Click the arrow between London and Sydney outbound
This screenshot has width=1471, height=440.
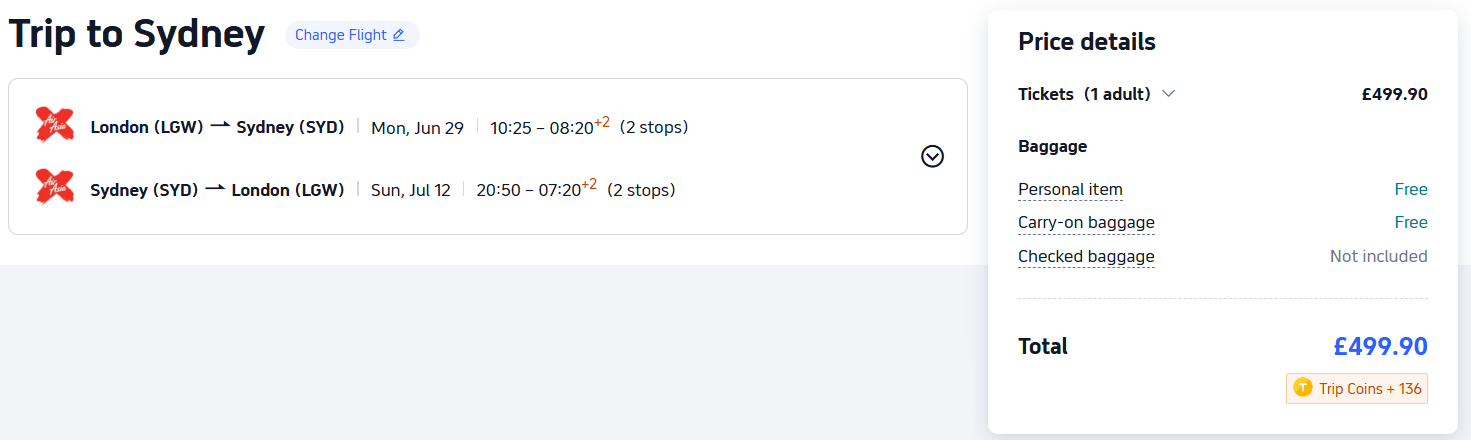(x=220, y=126)
